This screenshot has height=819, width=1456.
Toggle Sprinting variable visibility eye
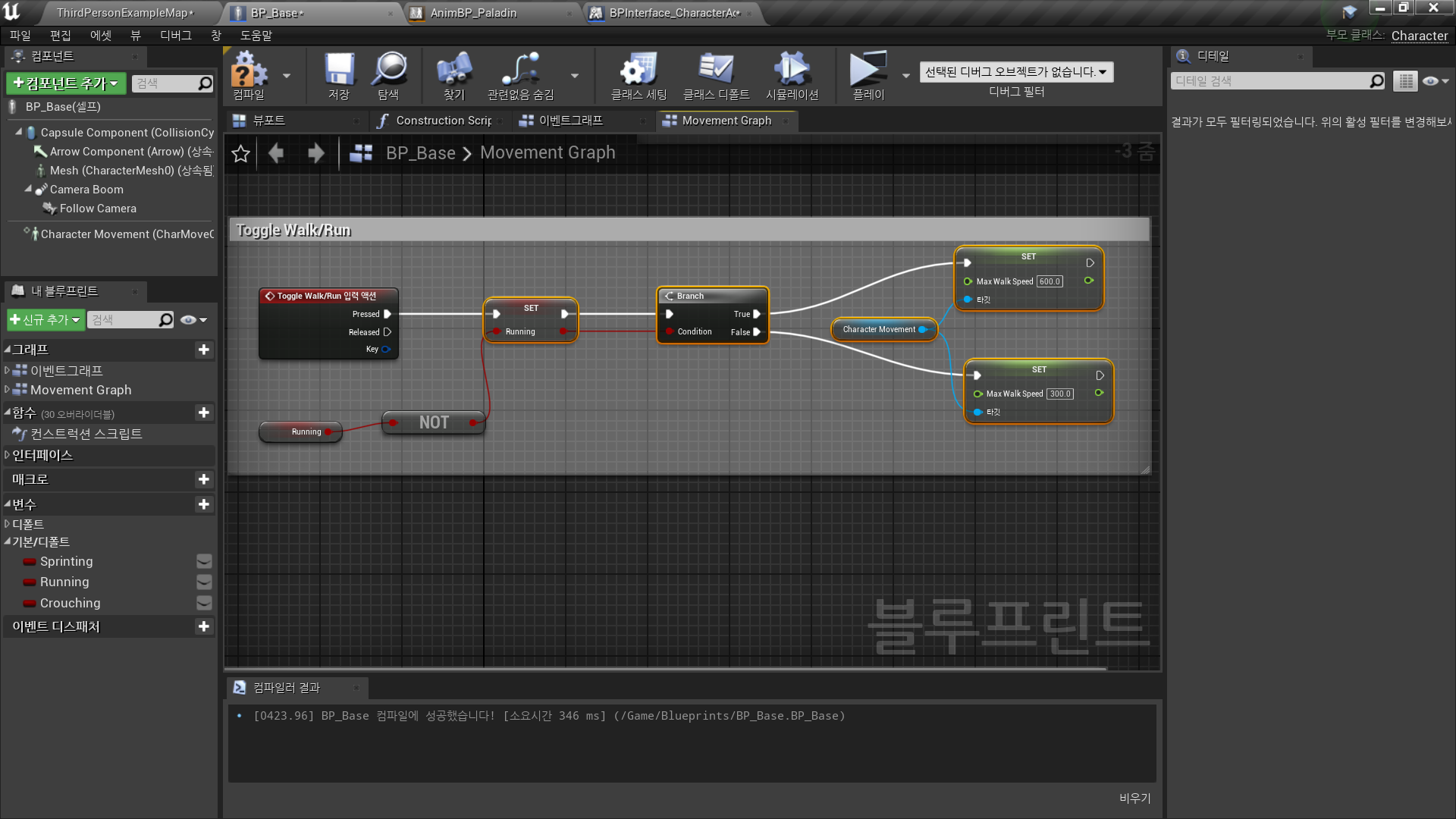[x=204, y=562]
